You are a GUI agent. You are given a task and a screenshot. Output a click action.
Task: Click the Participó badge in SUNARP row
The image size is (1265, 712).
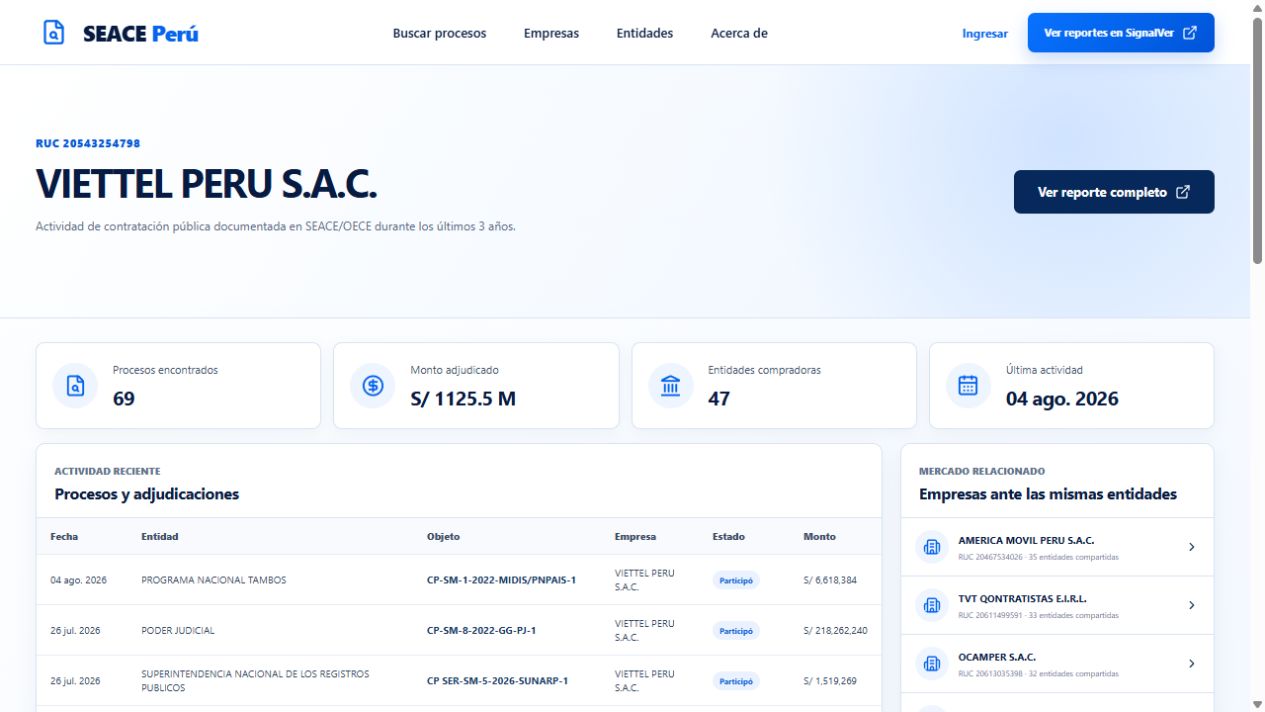pos(736,681)
